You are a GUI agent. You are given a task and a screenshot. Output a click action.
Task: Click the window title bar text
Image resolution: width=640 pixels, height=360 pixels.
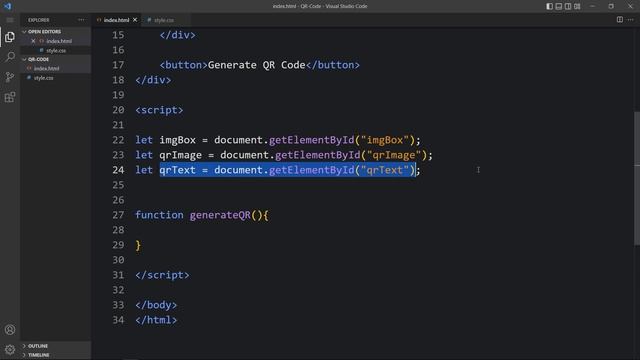(320, 6)
